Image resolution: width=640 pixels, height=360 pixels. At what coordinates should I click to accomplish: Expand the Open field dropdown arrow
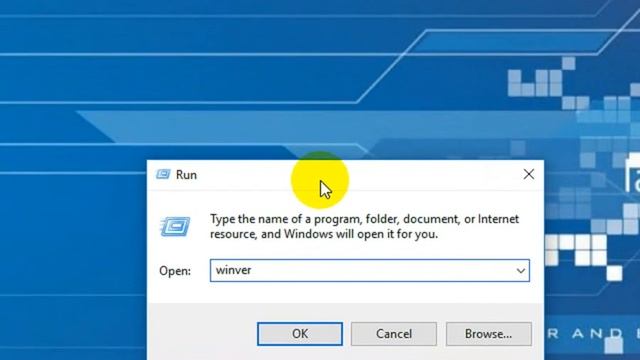(x=520, y=271)
